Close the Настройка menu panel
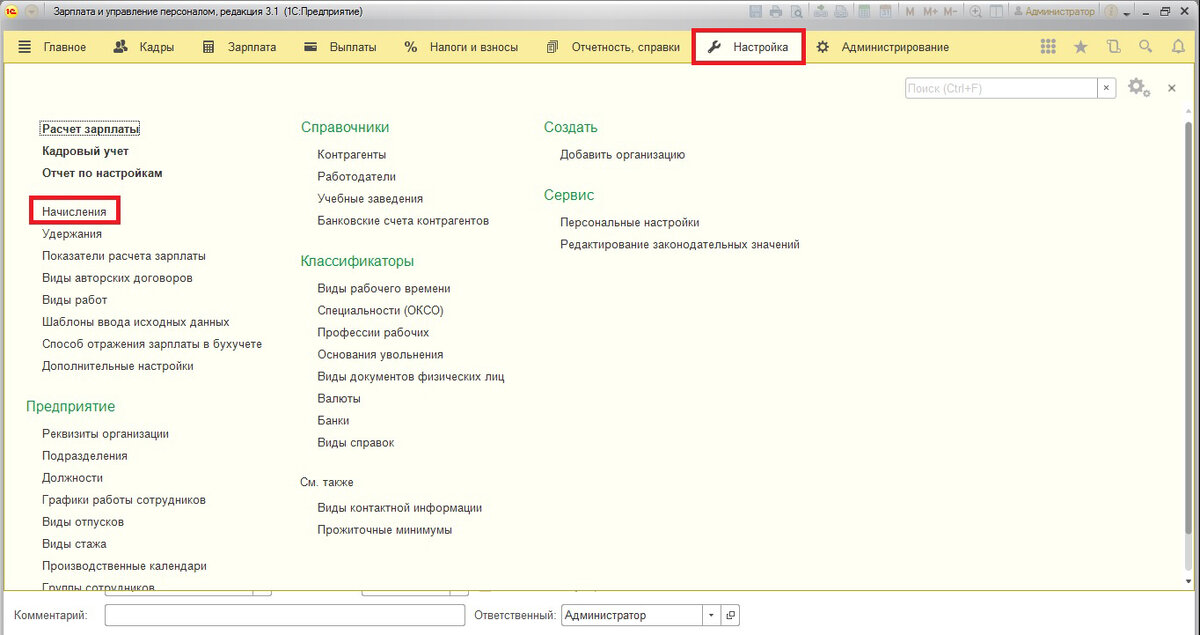This screenshot has width=1200, height=635. coord(1172,88)
